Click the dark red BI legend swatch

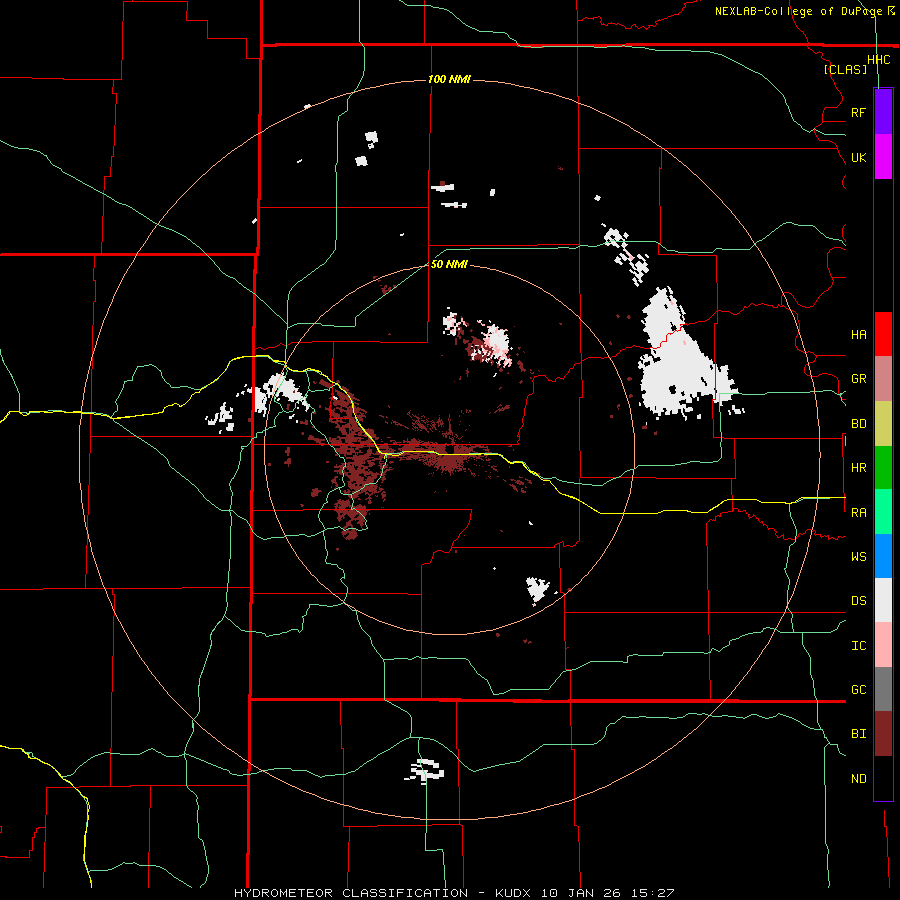pyautogui.click(x=883, y=734)
